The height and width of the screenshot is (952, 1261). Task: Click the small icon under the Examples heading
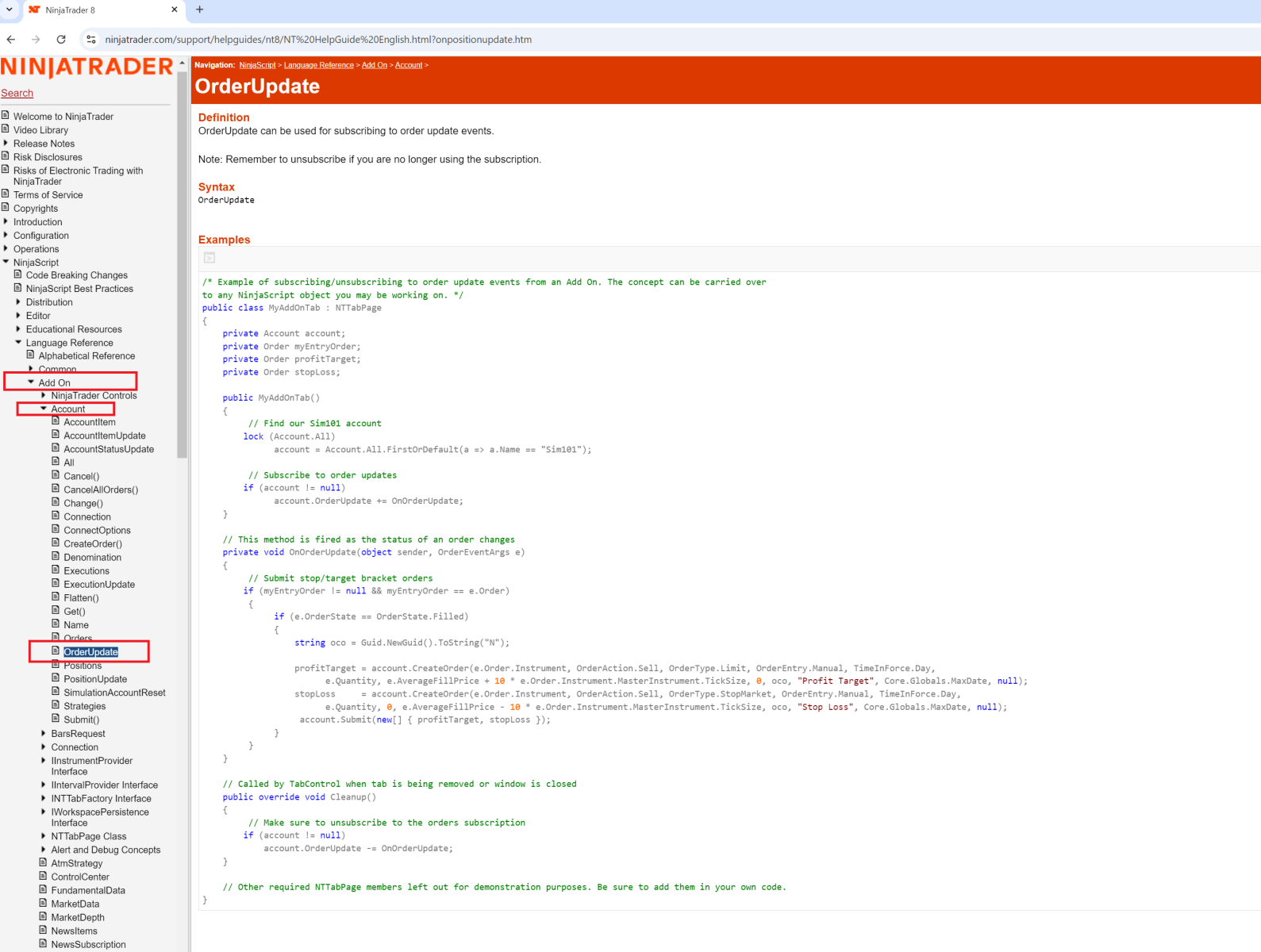[210, 258]
